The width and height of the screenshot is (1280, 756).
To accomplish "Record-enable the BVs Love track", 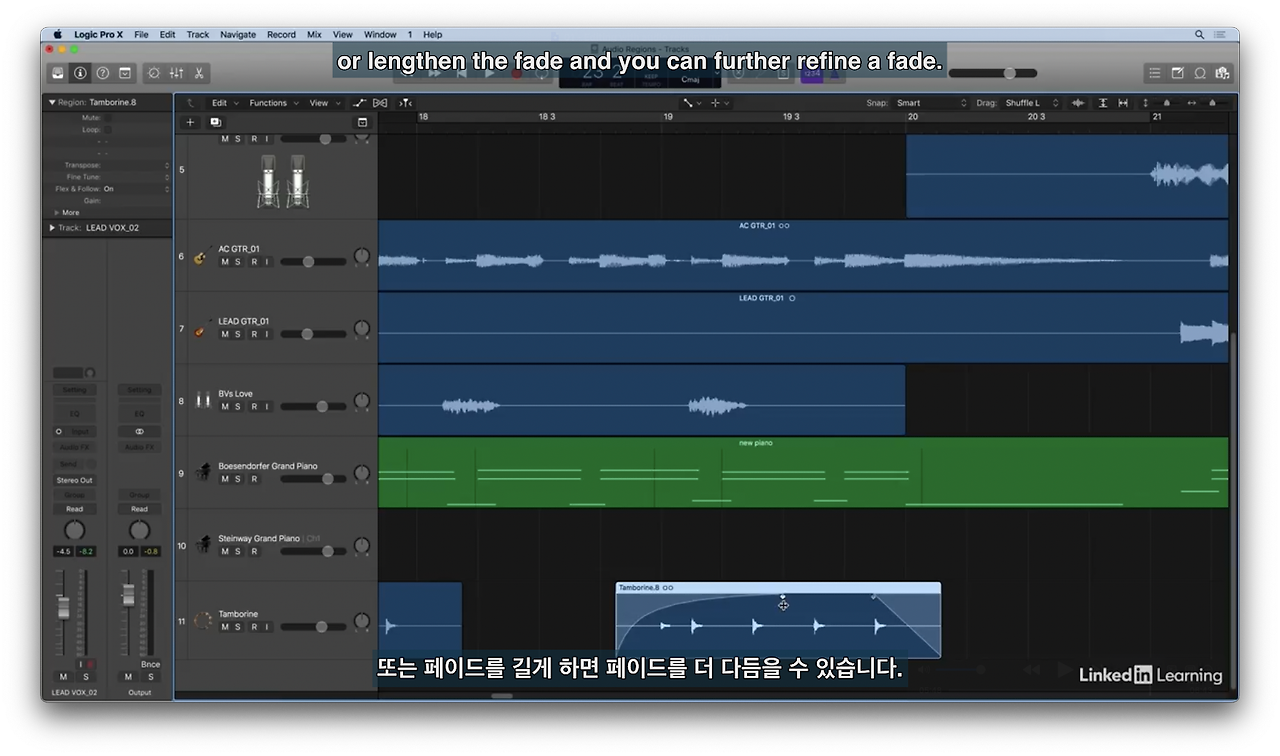I will [254, 407].
